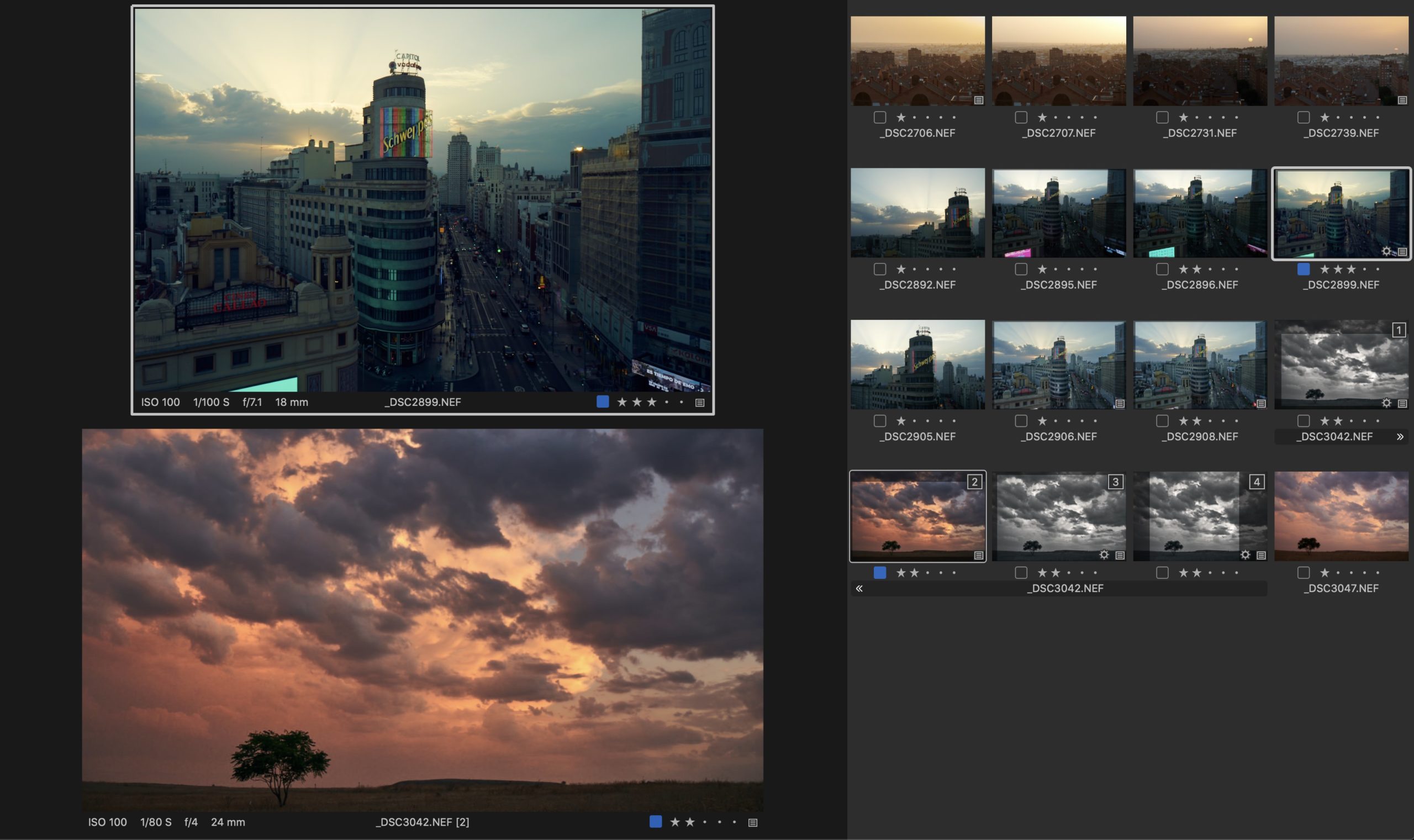Toggle the color tag box under _DSC2905.NEF
The image size is (1414, 840).
pos(880,421)
